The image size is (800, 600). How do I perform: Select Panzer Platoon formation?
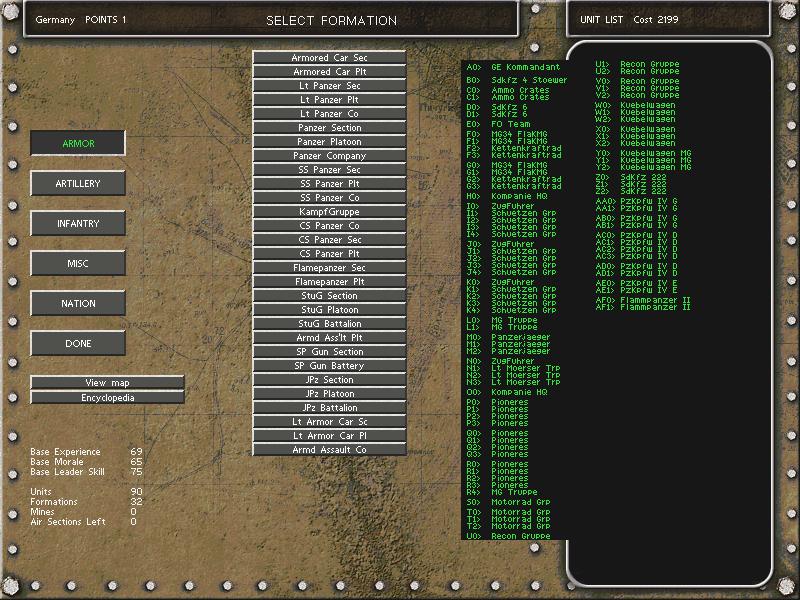(x=329, y=142)
